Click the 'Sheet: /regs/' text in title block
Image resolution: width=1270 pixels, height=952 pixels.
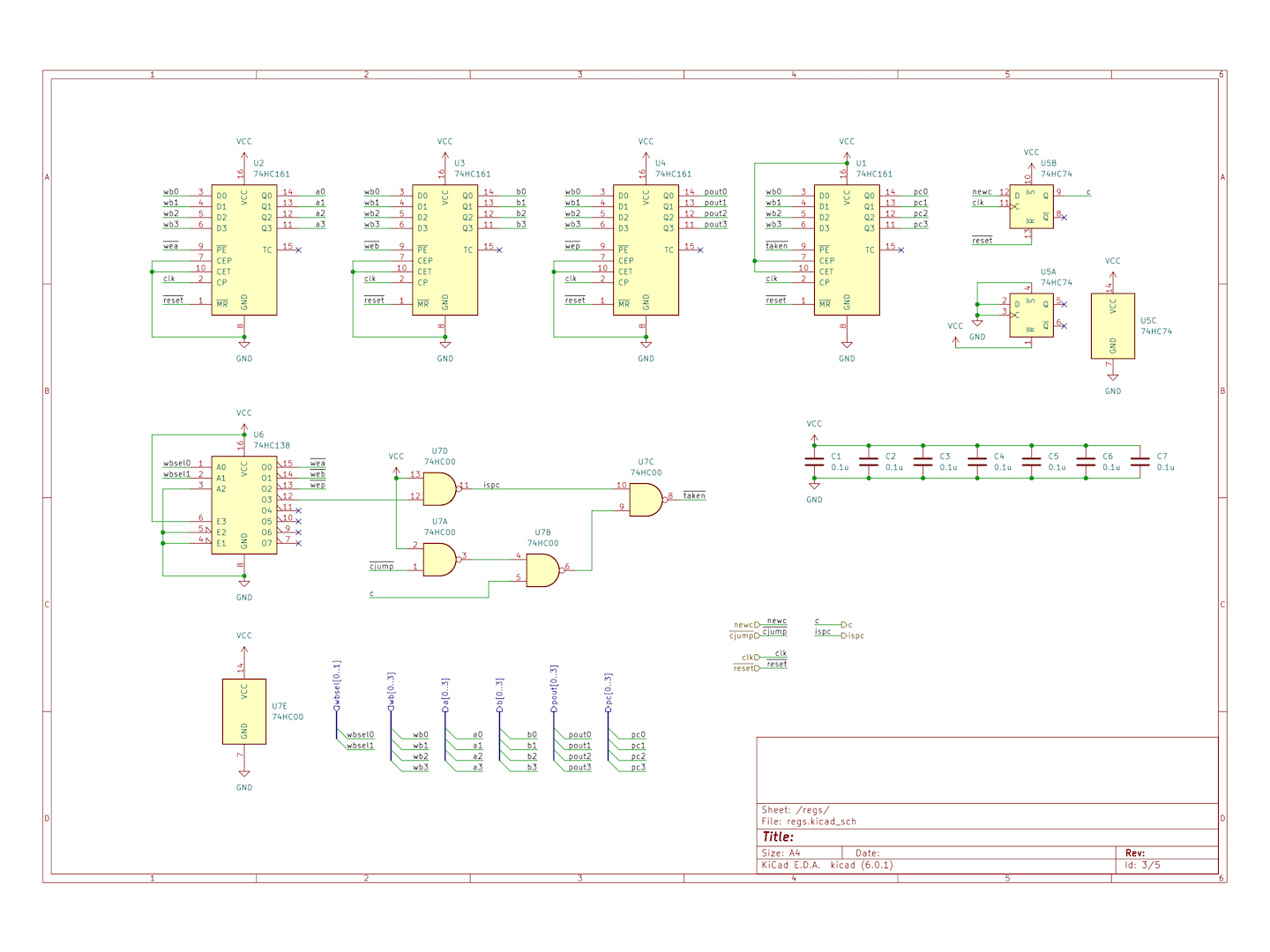796,809
